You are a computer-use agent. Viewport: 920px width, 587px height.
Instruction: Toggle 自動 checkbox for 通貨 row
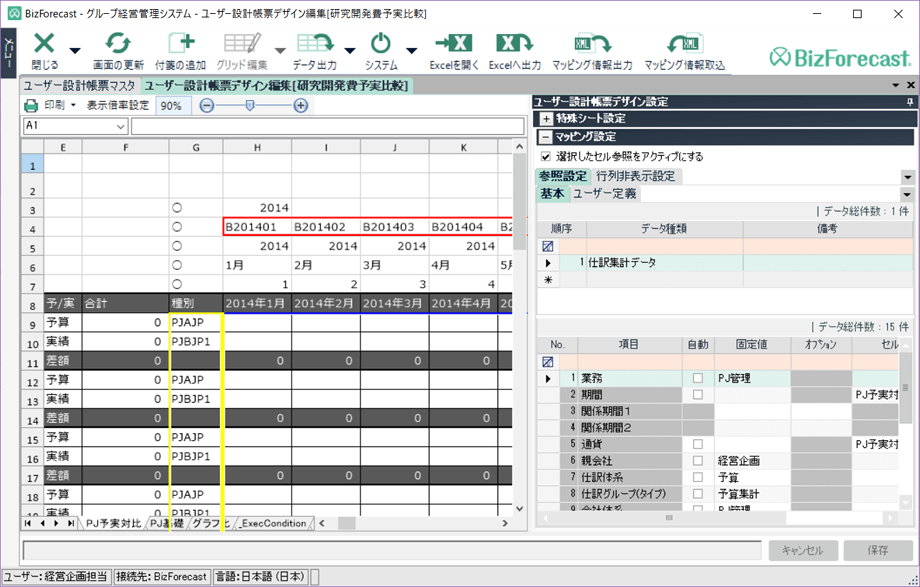(698, 444)
